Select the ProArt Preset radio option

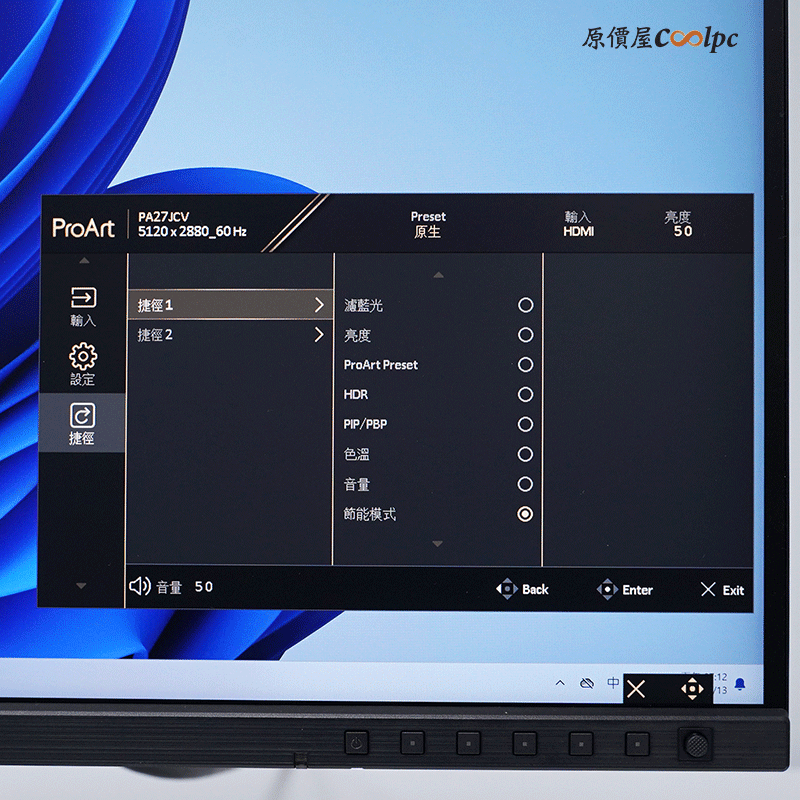(526, 365)
